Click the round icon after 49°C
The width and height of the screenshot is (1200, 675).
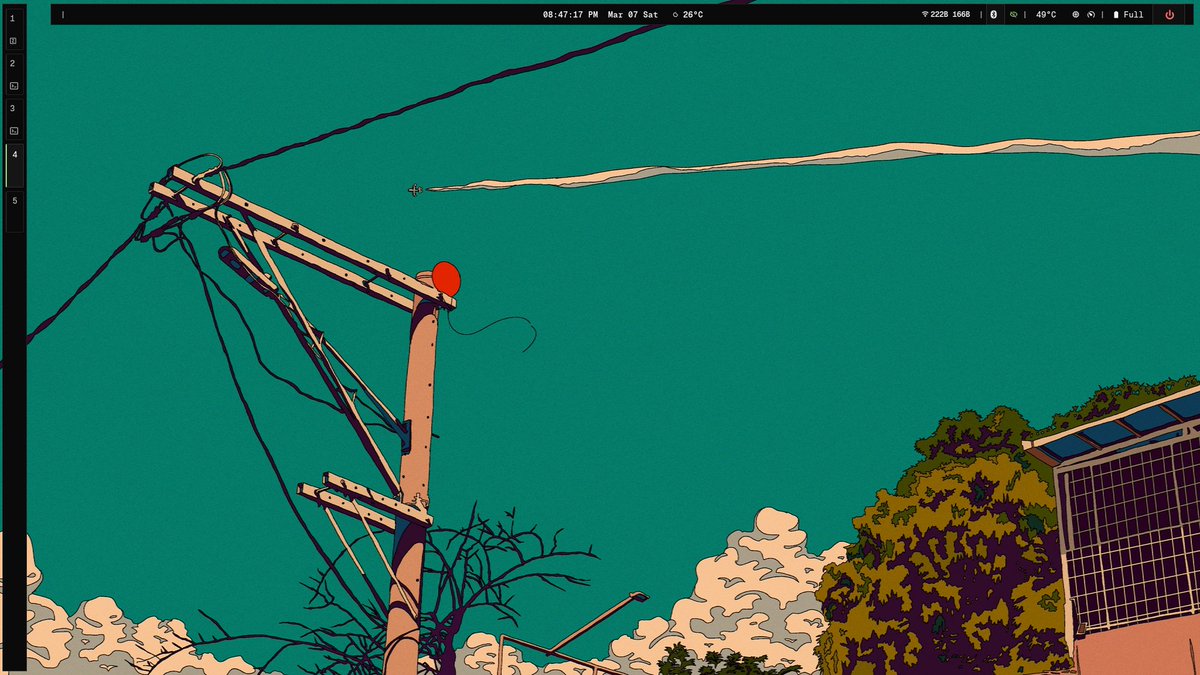point(1076,15)
